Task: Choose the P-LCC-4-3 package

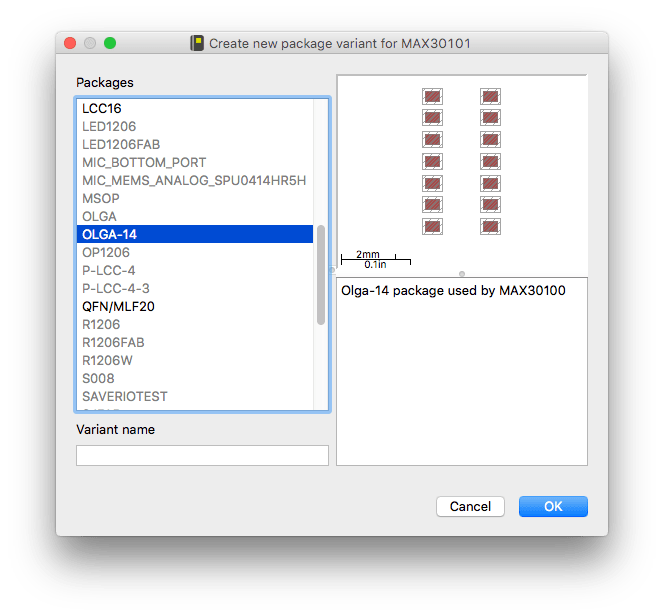Action: coord(195,288)
